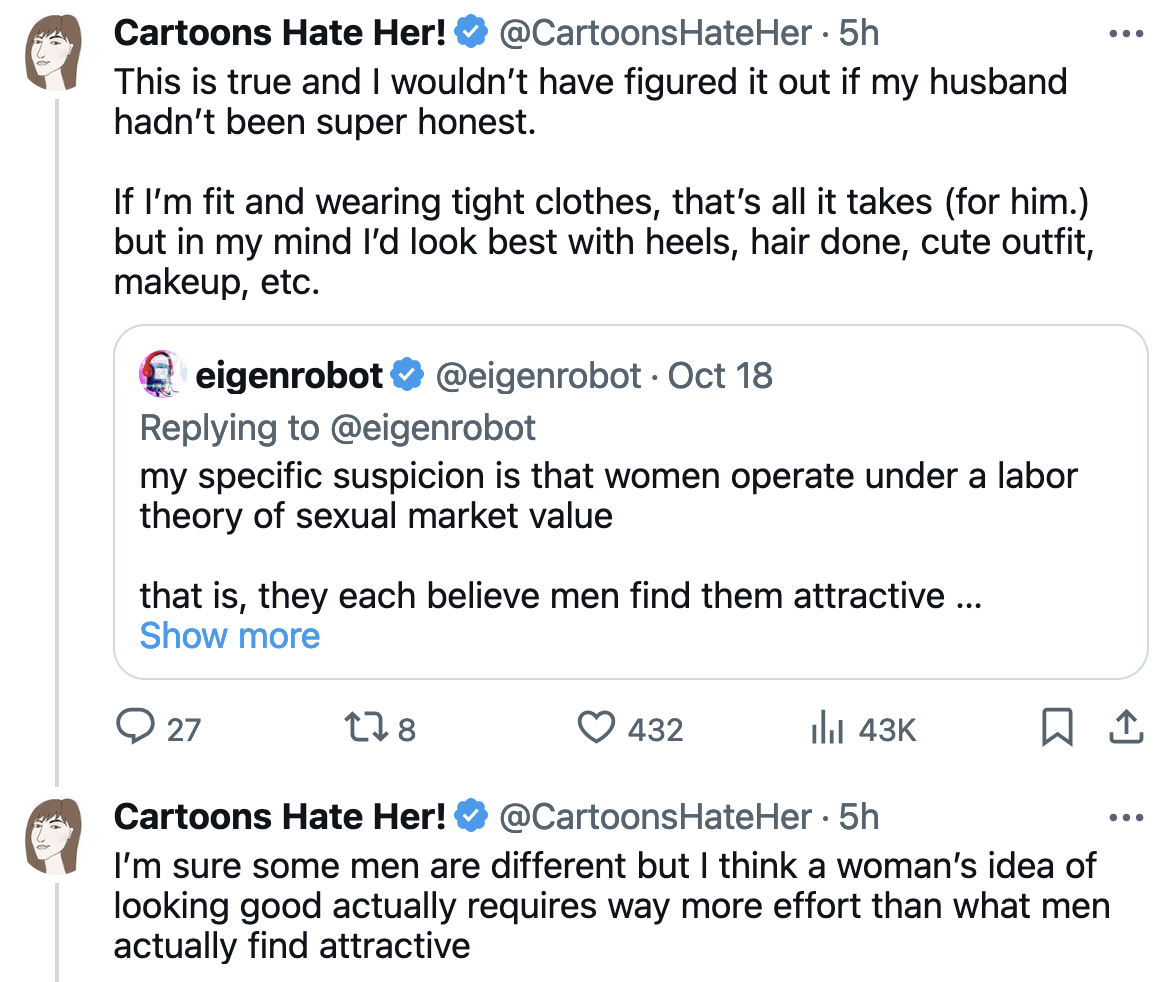
Task: Open the second tweet's profile avatar
Action: [53, 836]
